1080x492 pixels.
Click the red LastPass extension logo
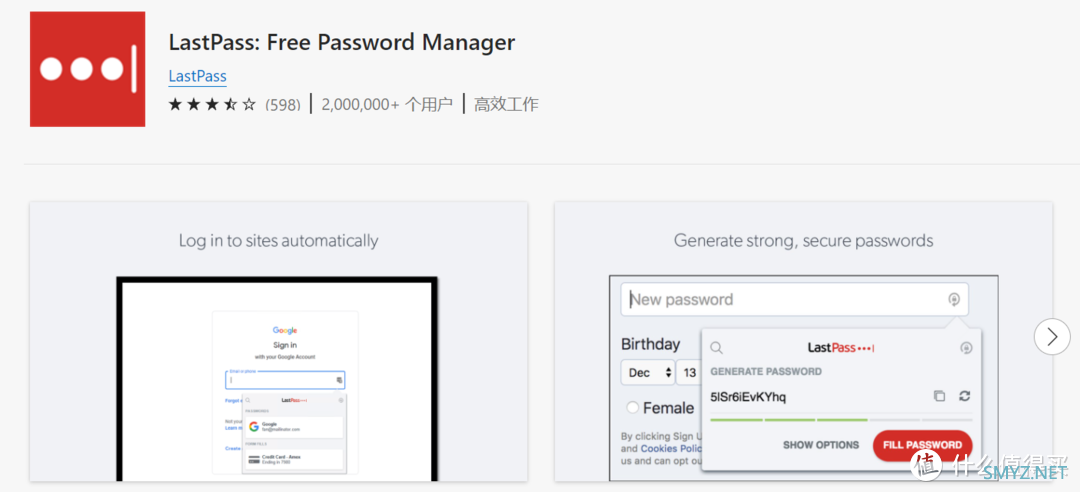[x=87, y=69]
